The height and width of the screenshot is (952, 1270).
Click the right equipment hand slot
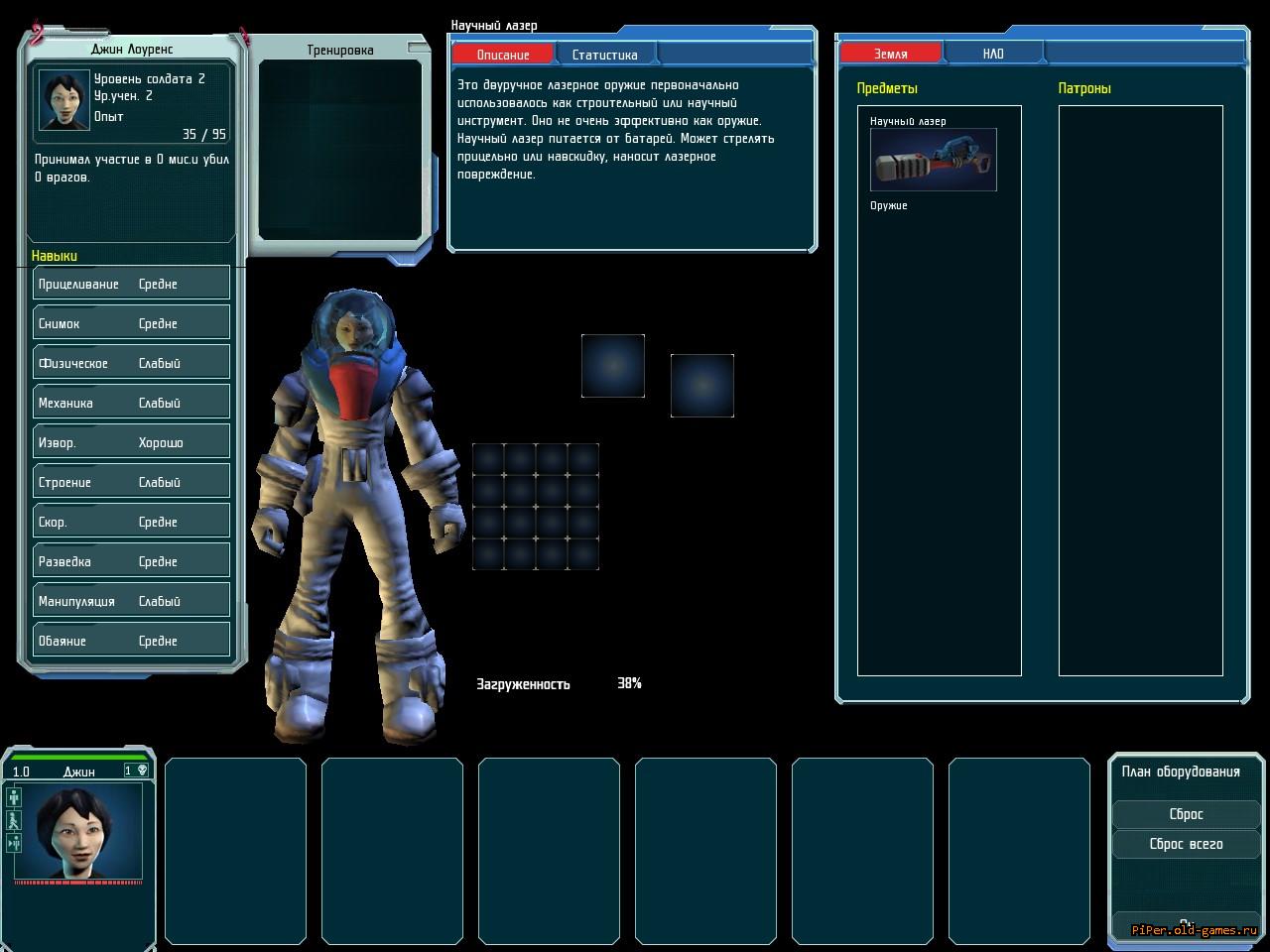pos(701,386)
